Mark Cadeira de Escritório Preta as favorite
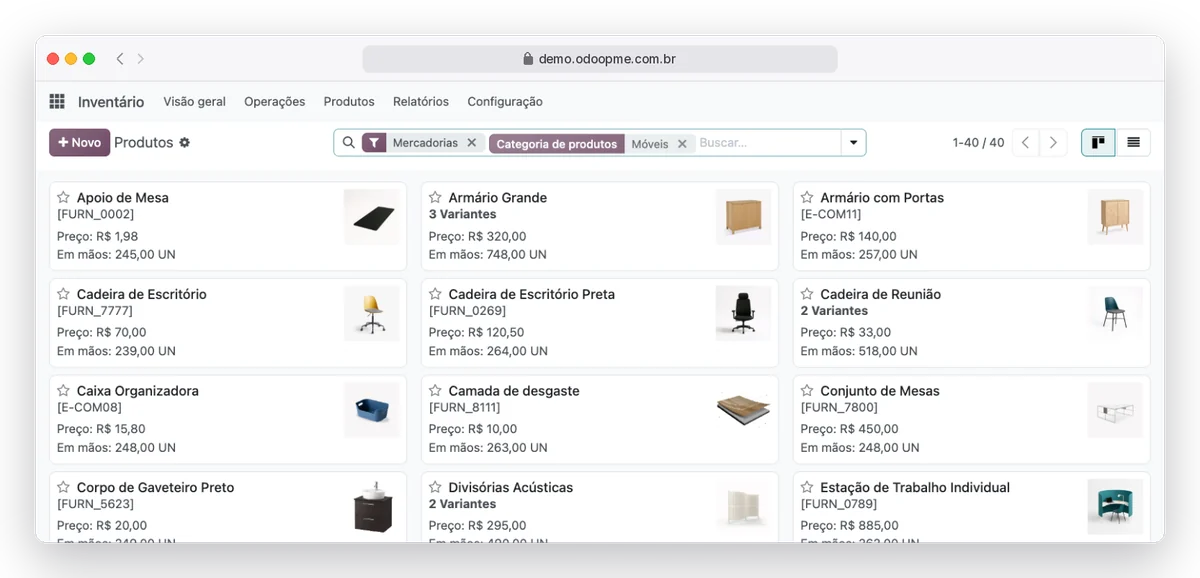Image resolution: width=1200 pixels, height=578 pixels. (435, 294)
